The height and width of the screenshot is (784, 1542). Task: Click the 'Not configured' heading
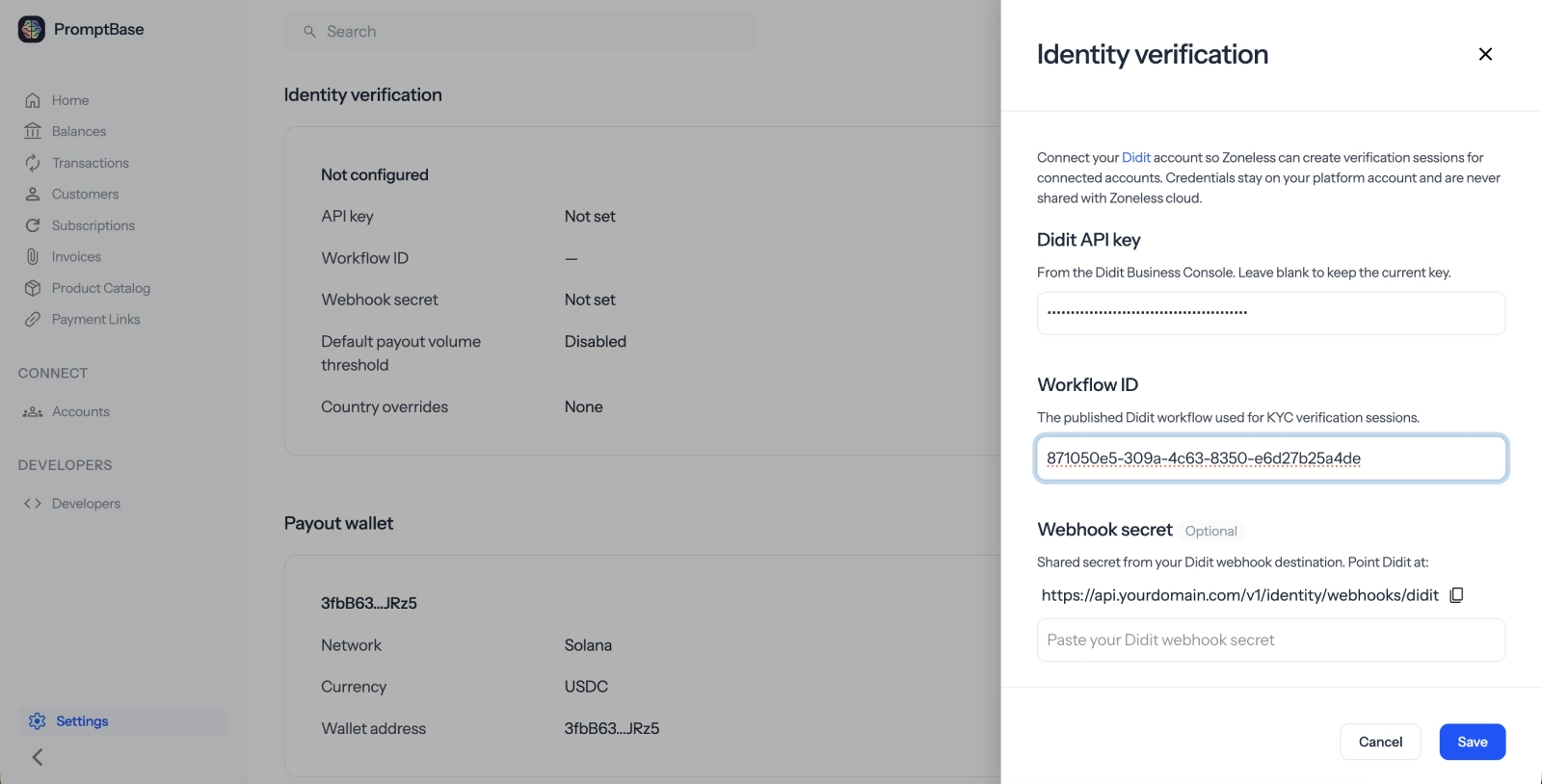[375, 174]
